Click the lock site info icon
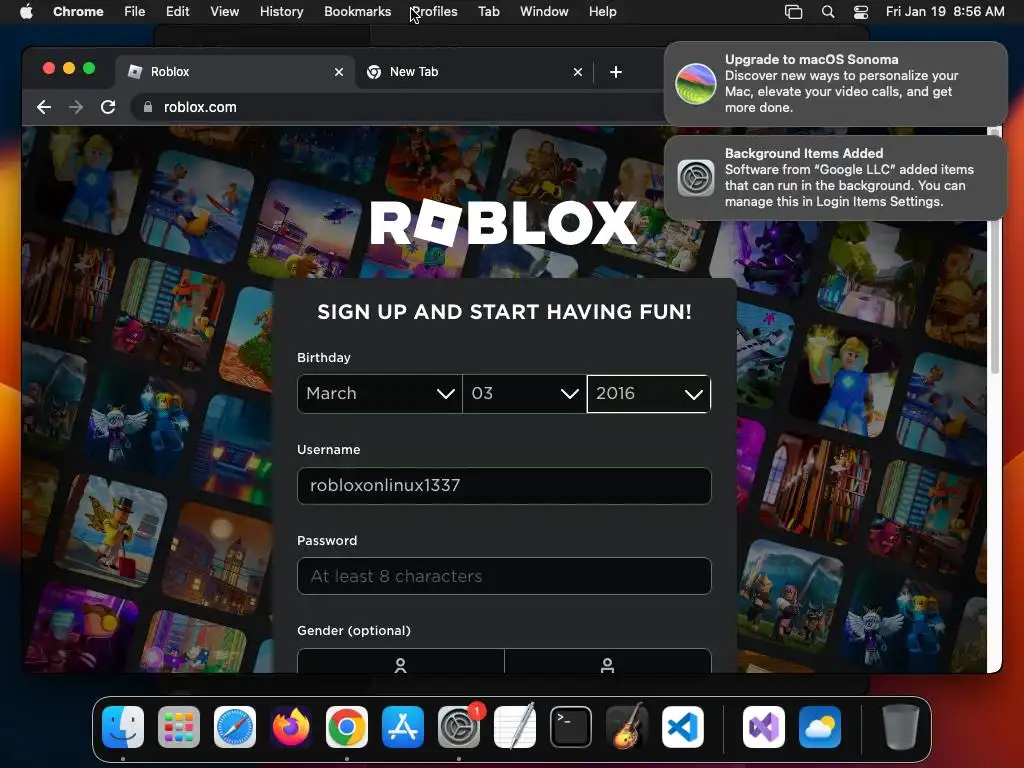Viewport: 1024px width, 768px height. coord(148,107)
